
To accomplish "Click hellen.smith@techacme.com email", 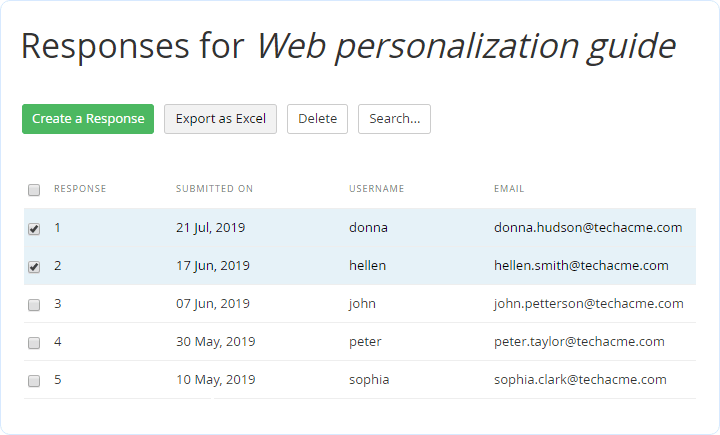I will [581, 266].
